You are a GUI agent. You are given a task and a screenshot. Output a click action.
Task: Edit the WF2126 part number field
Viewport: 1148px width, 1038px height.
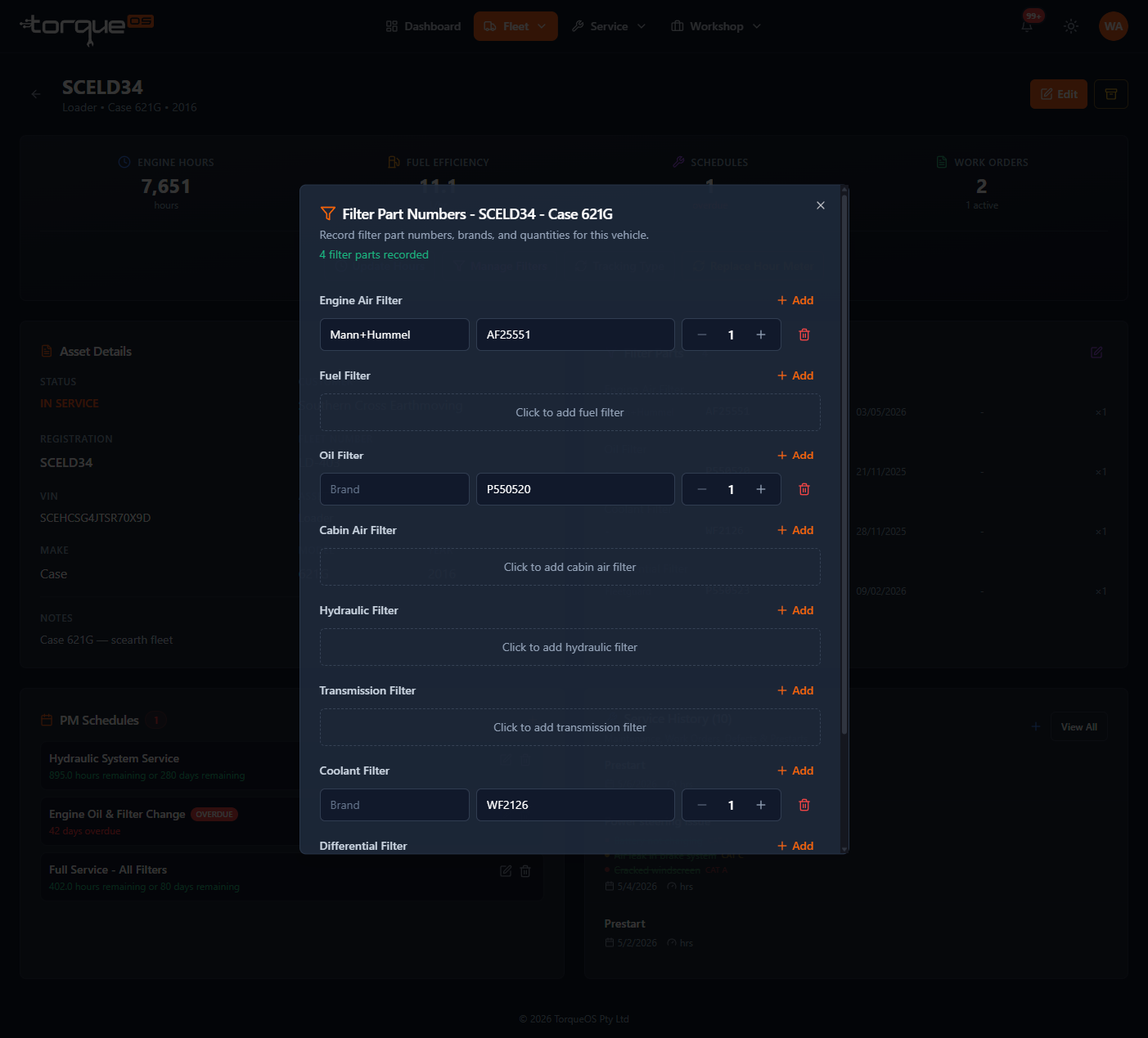coord(575,805)
